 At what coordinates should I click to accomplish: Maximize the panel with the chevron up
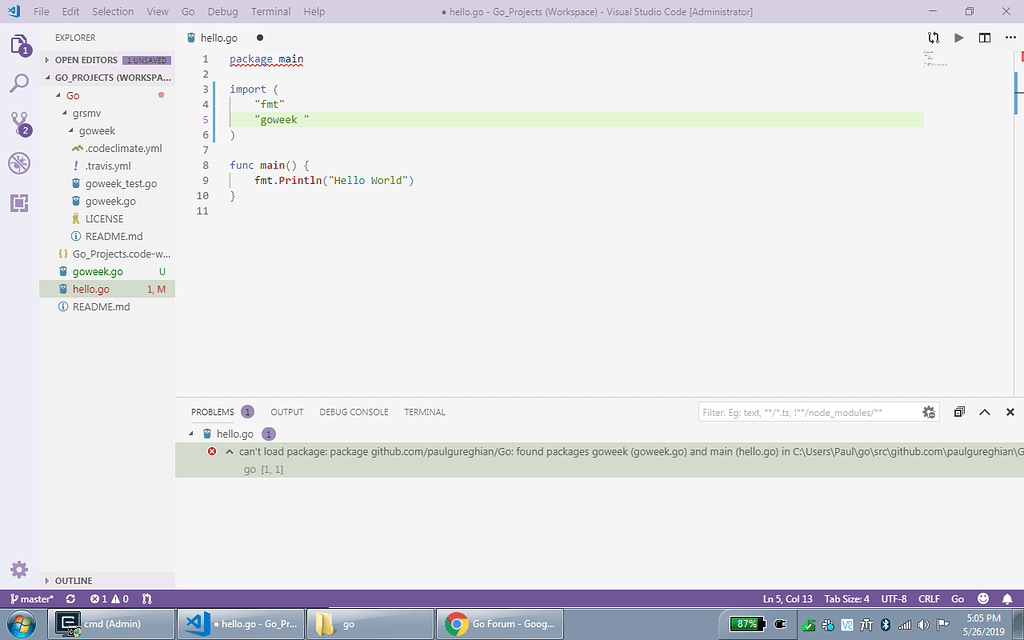(984, 412)
